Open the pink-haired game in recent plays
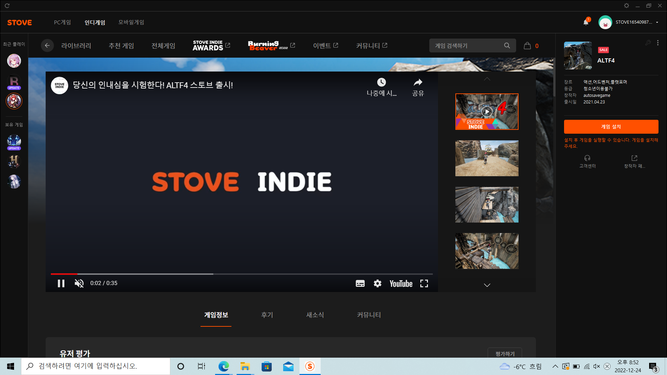Image resolution: width=667 pixels, height=375 pixels. click(14, 61)
